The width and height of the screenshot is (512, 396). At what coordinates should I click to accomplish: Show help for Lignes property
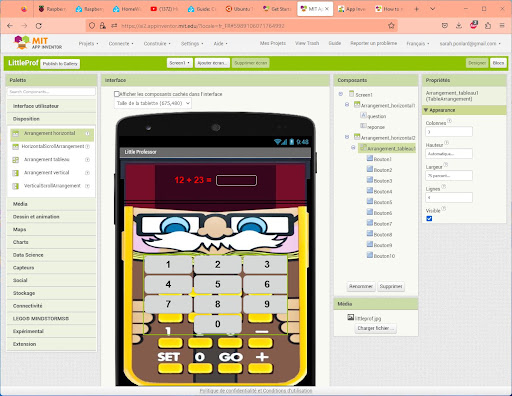444,187
